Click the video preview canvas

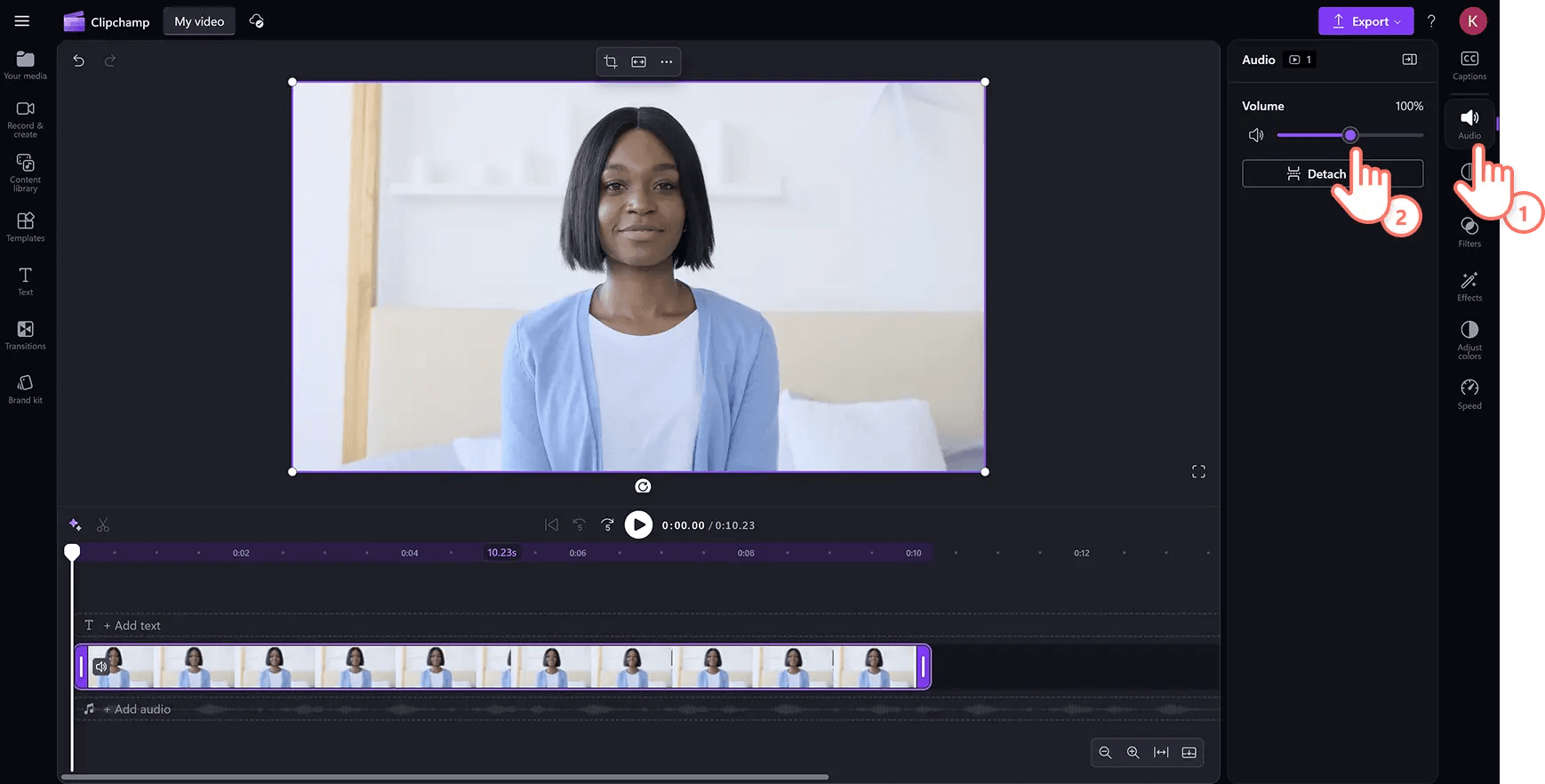coord(638,276)
